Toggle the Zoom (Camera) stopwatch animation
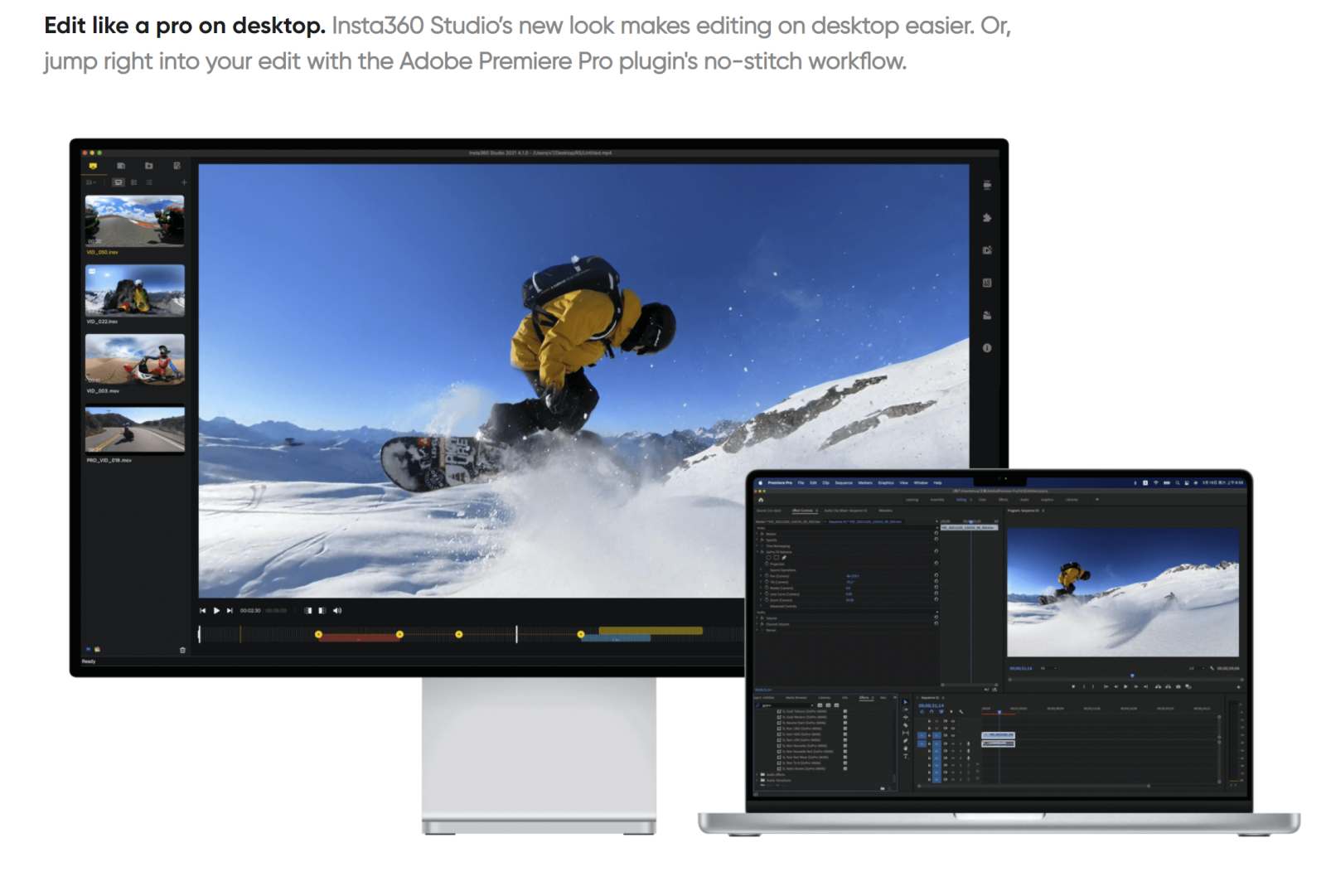 [x=767, y=600]
